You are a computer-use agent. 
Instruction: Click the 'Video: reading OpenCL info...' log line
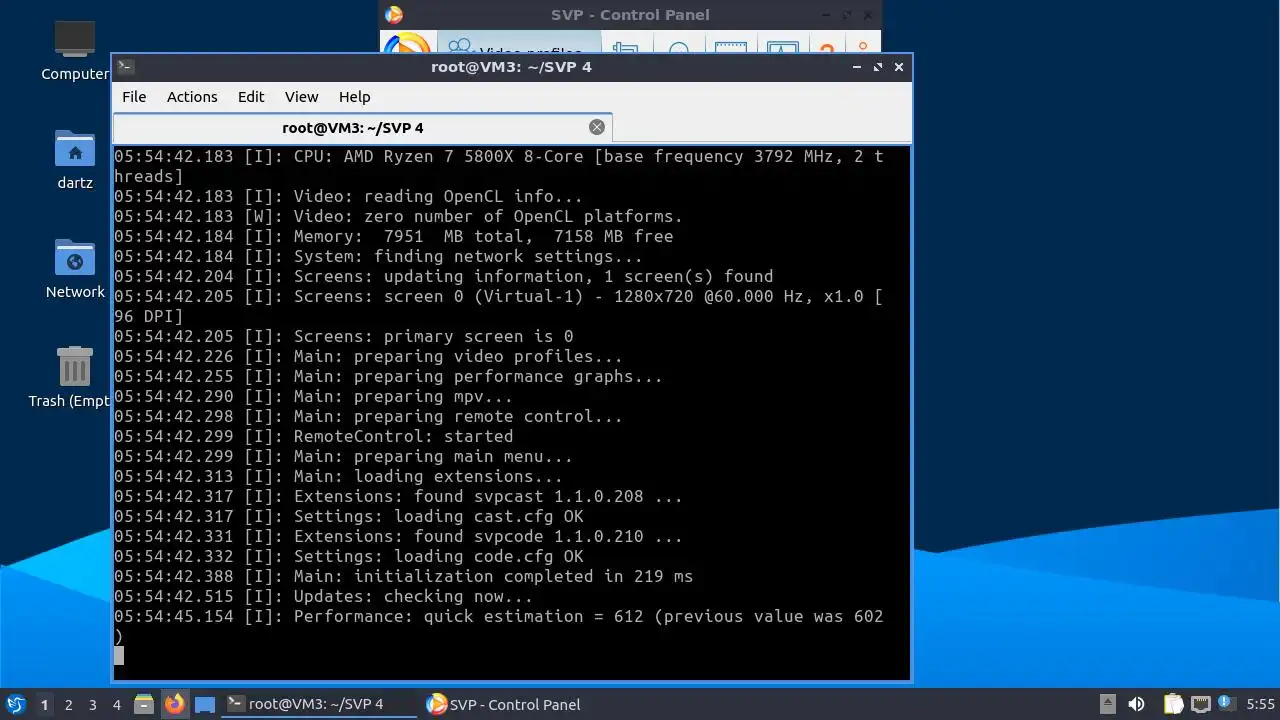pyautogui.click(x=348, y=196)
